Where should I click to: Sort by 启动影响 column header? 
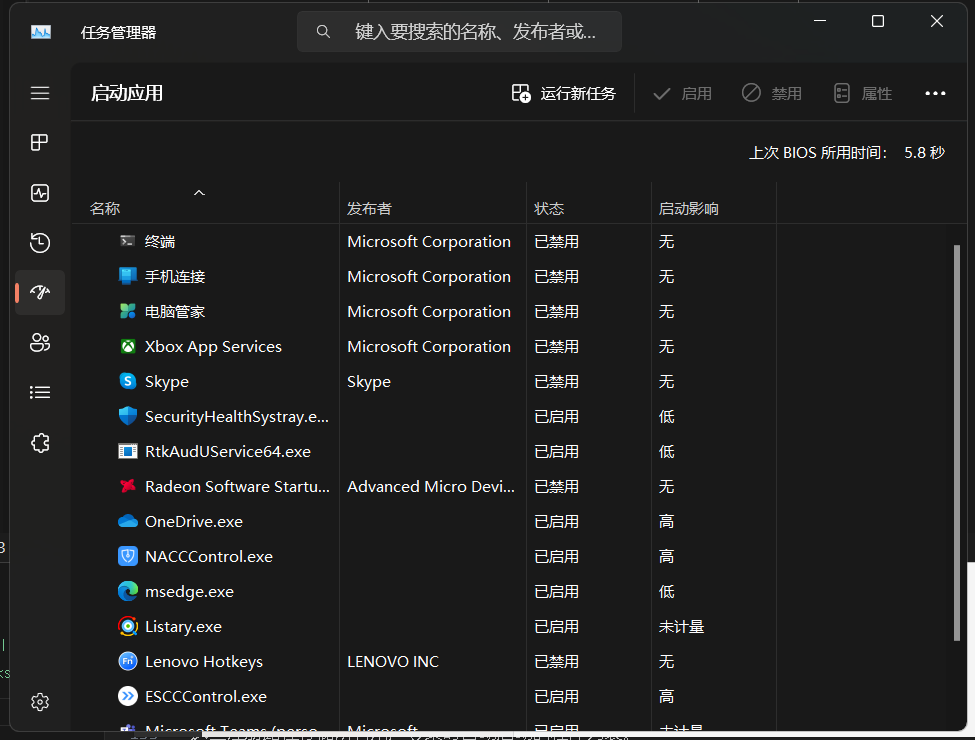[688, 209]
